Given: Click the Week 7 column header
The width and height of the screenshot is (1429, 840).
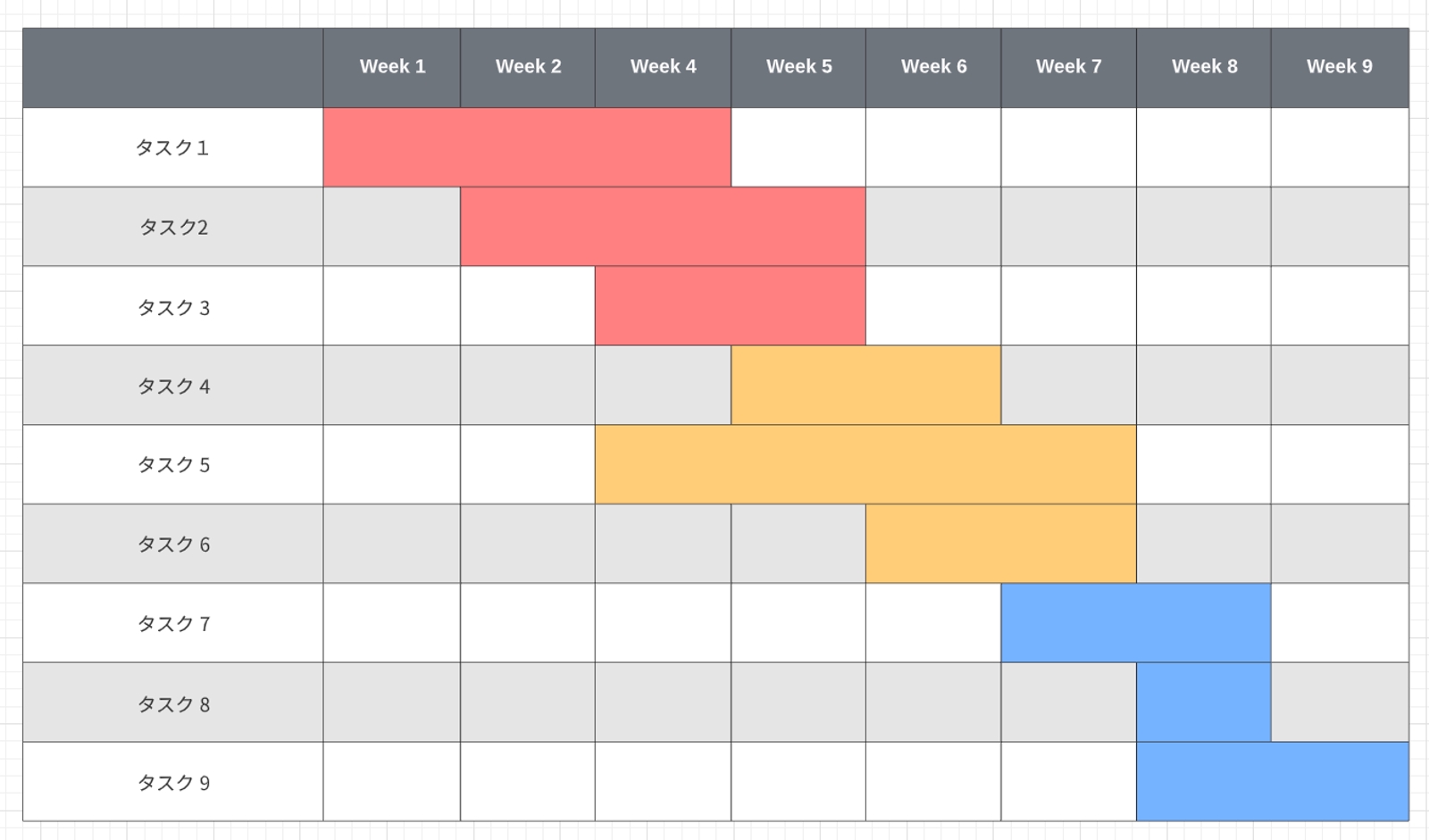Looking at the screenshot, I should click(x=1068, y=67).
